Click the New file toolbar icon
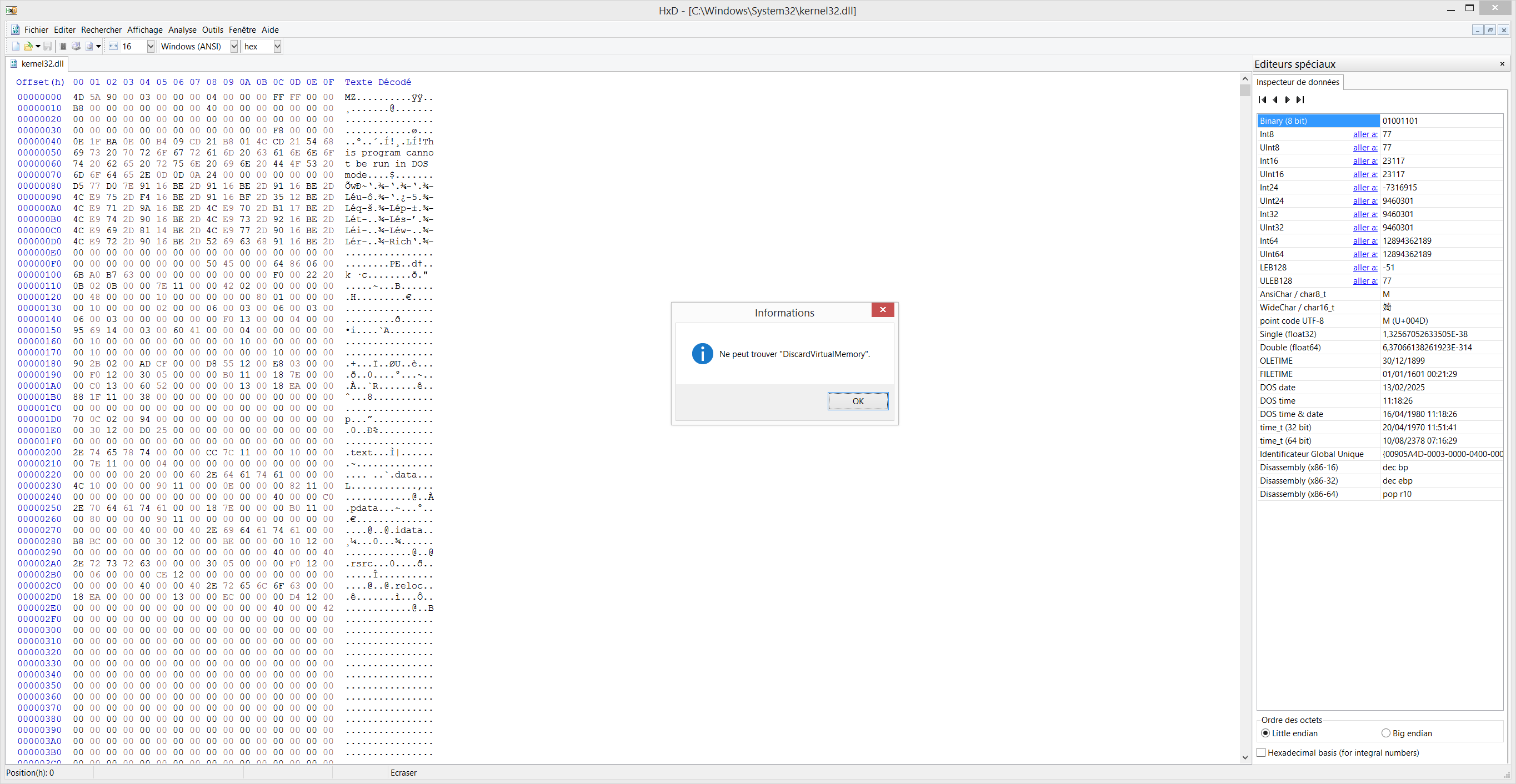The image size is (1516, 784). click(16, 47)
